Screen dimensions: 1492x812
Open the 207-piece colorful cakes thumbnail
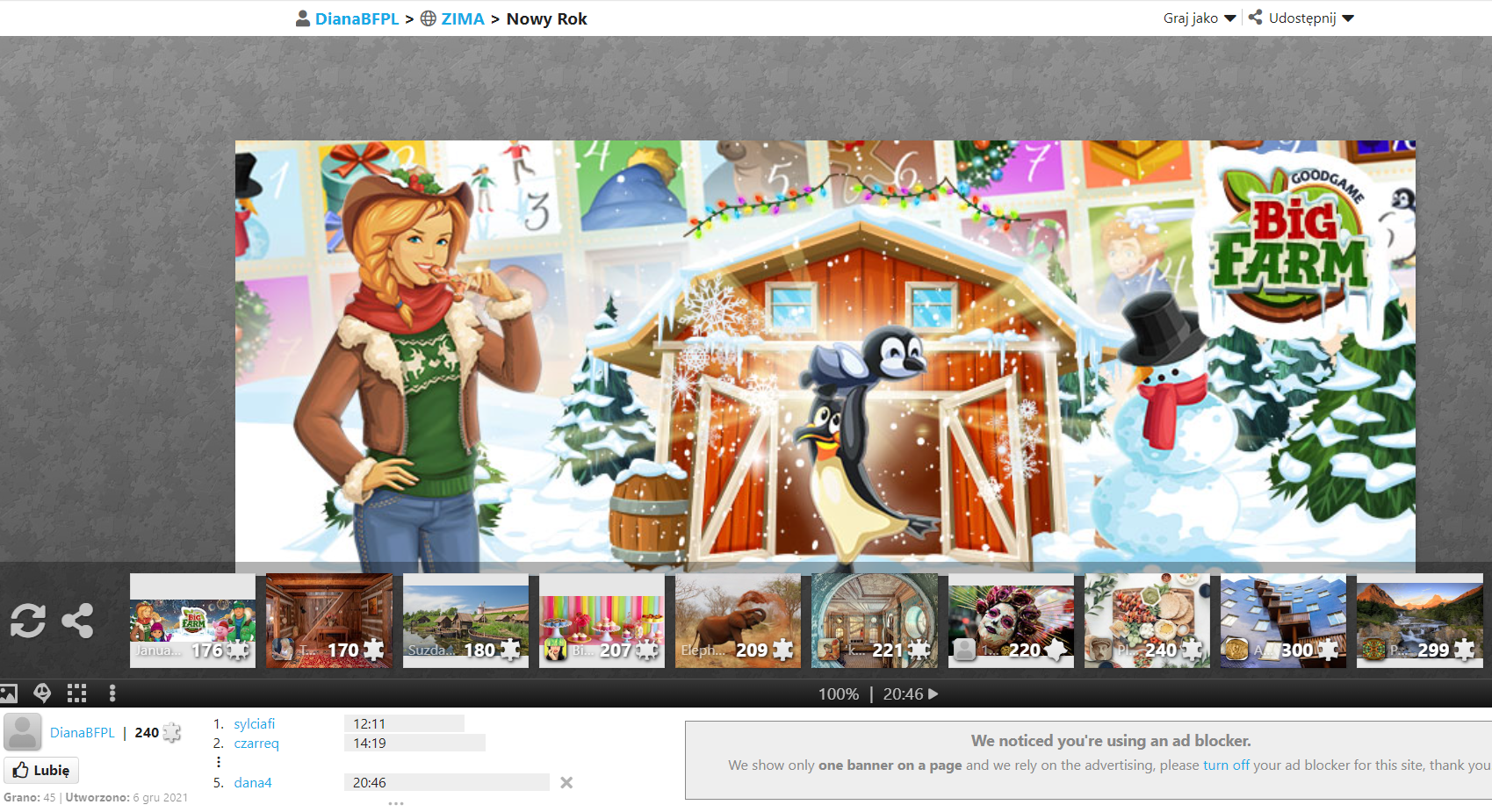(x=602, y=621)
